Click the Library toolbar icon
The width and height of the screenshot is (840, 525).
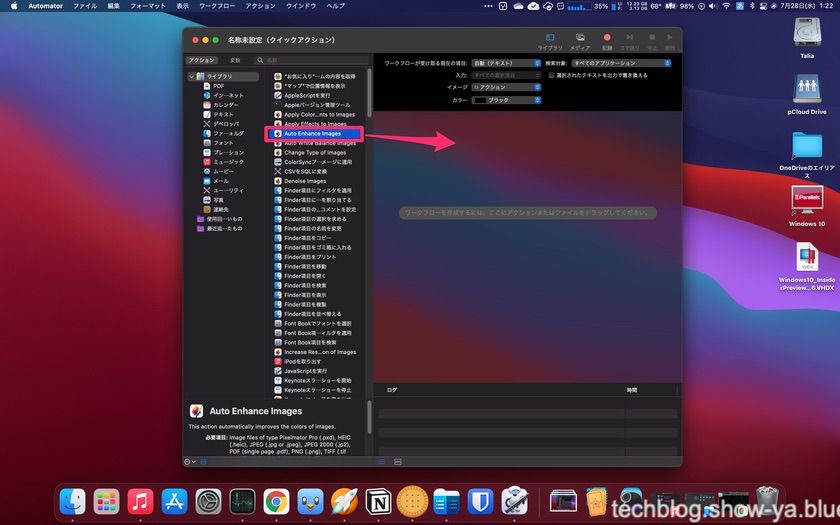tap(550, 40)
